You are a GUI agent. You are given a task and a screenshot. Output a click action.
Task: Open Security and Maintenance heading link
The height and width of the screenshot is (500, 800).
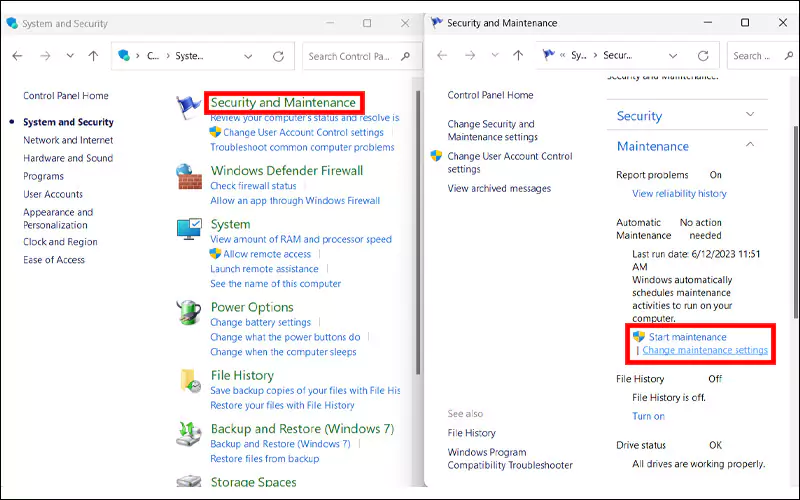[283, 103]
